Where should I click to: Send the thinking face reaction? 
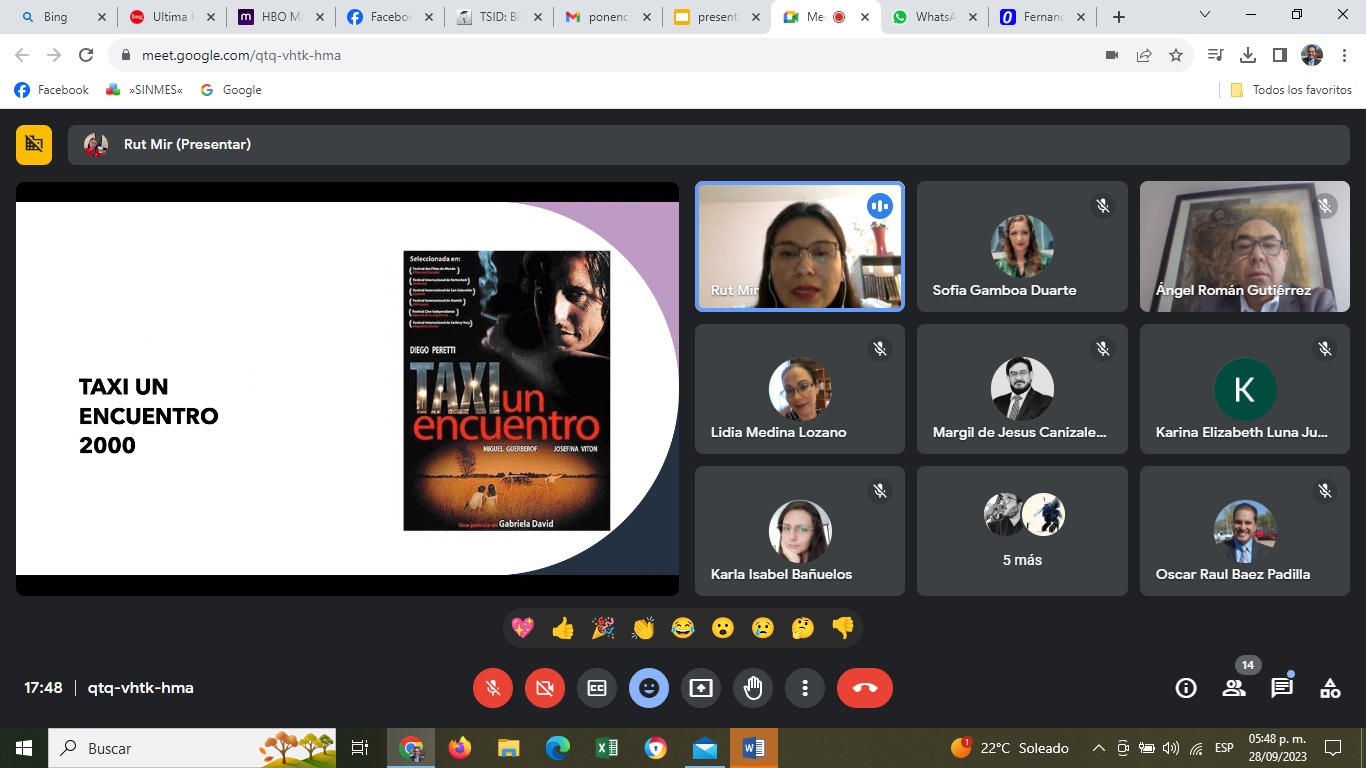pyautogui.click(x=803, y=628)
